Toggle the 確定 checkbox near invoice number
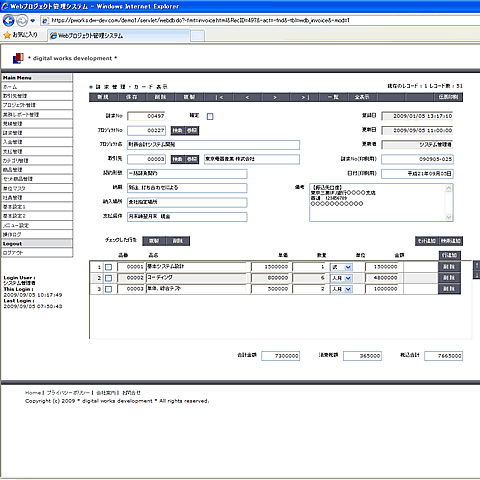480x480 pixels. (210, 116)
